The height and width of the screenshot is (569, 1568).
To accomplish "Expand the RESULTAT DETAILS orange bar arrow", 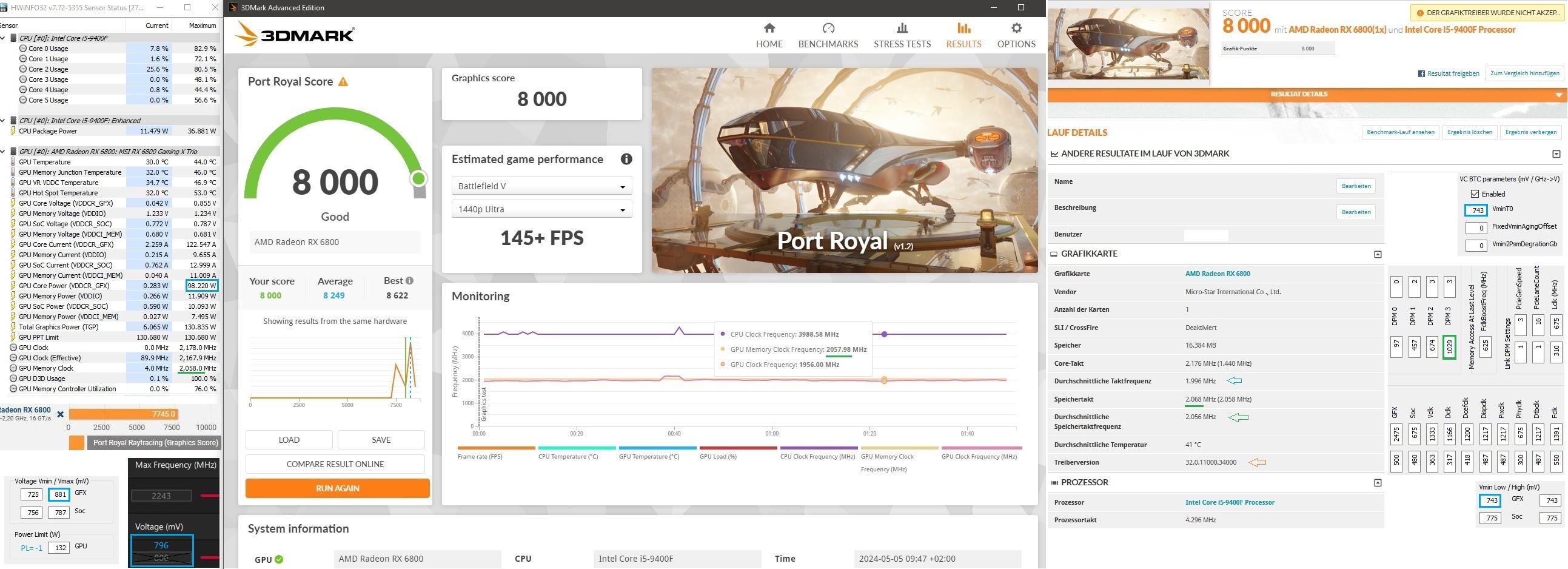I will (x=1558, y=95).
